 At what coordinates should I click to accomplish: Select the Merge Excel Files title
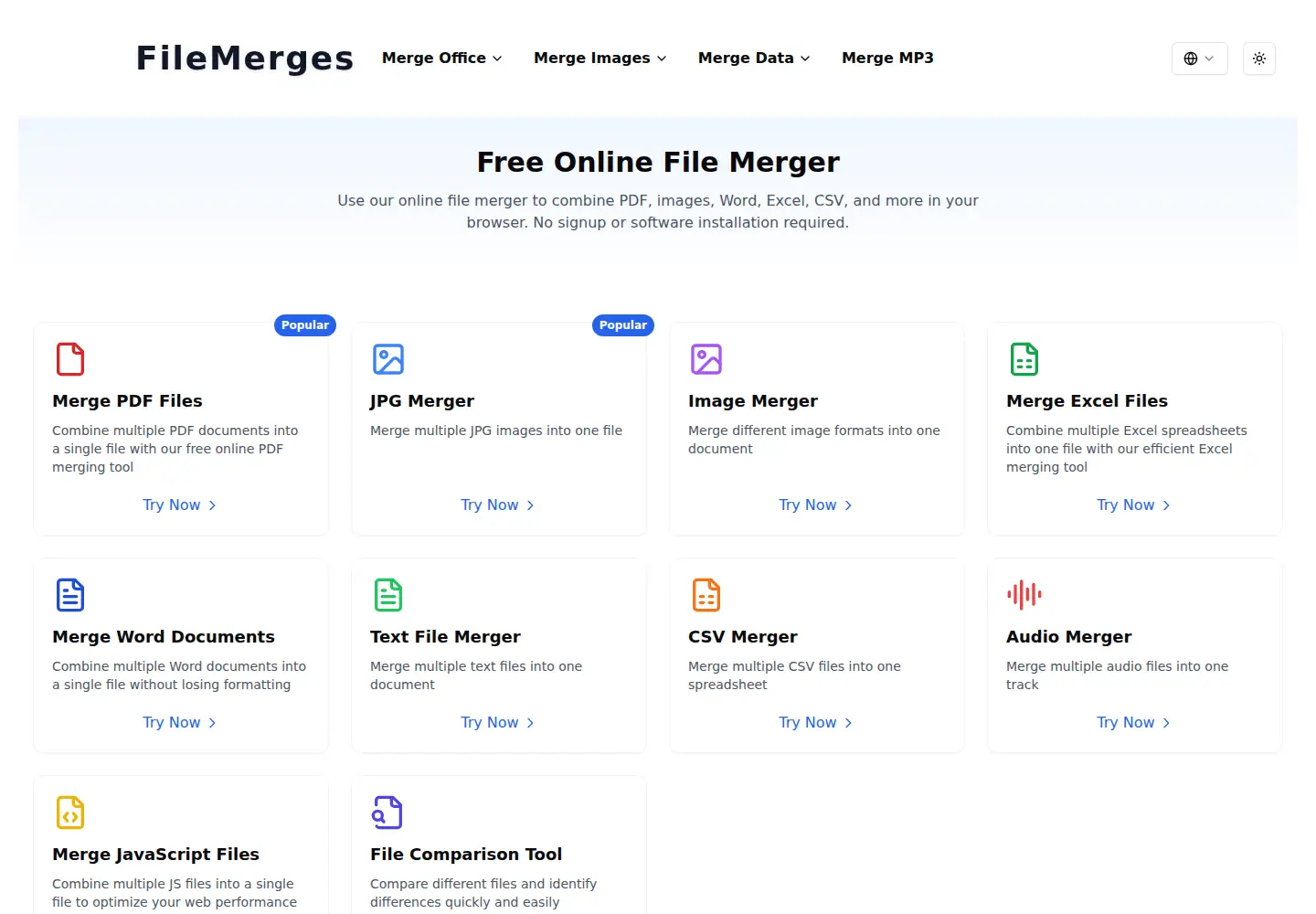1087,400
